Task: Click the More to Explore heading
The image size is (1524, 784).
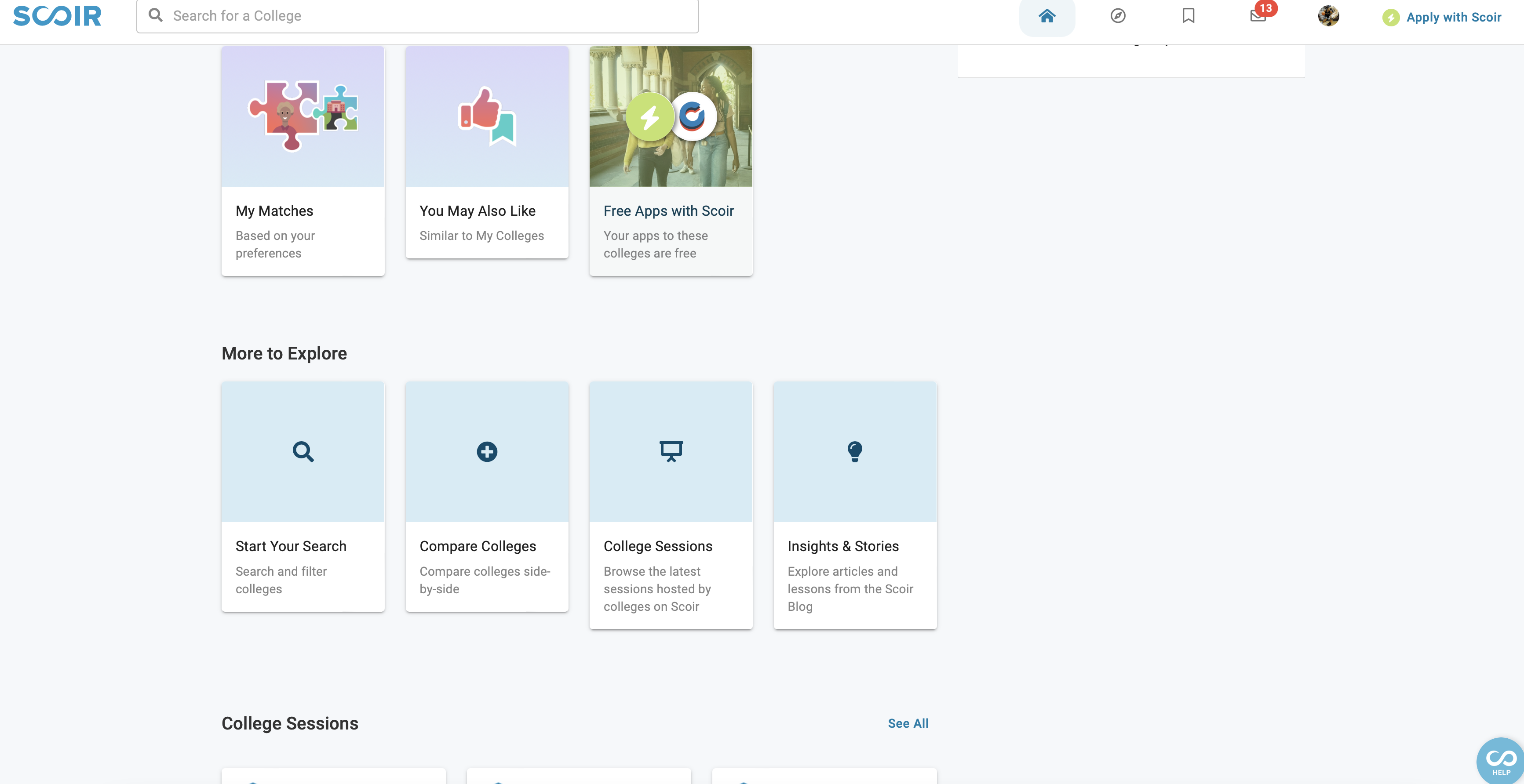Action: point(284,354)
